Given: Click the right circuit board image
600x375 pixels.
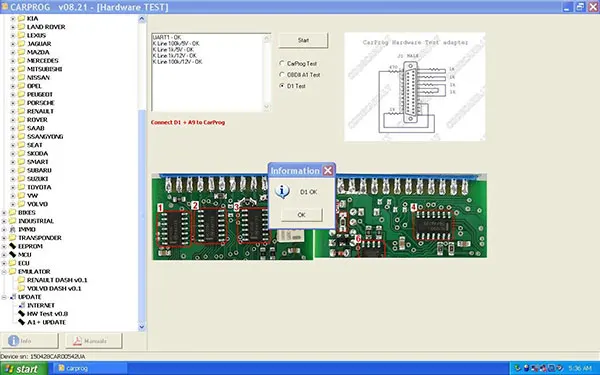Looking at the screenshot, I should point(401,216).
